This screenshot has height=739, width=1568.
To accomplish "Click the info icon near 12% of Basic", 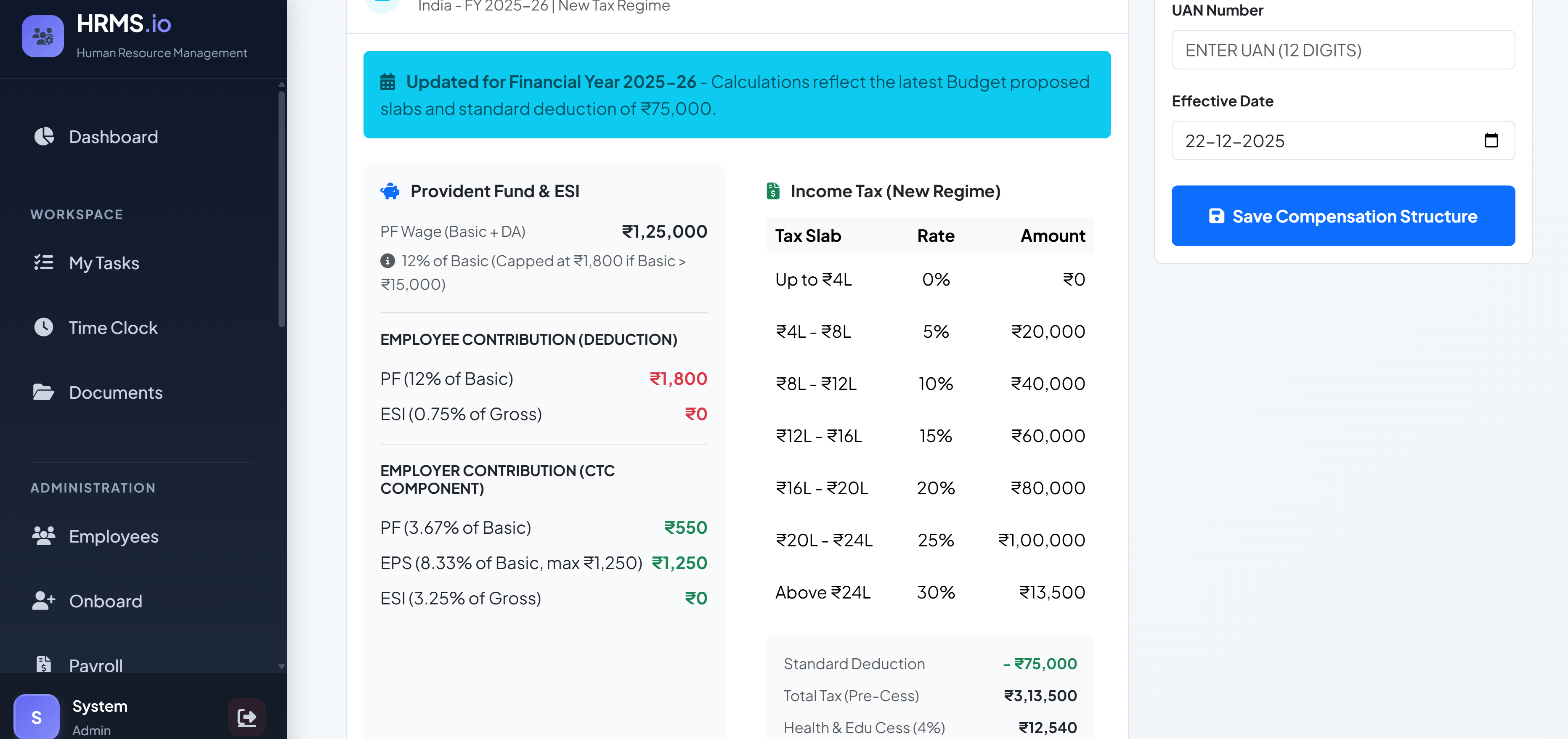I will 388,260.
